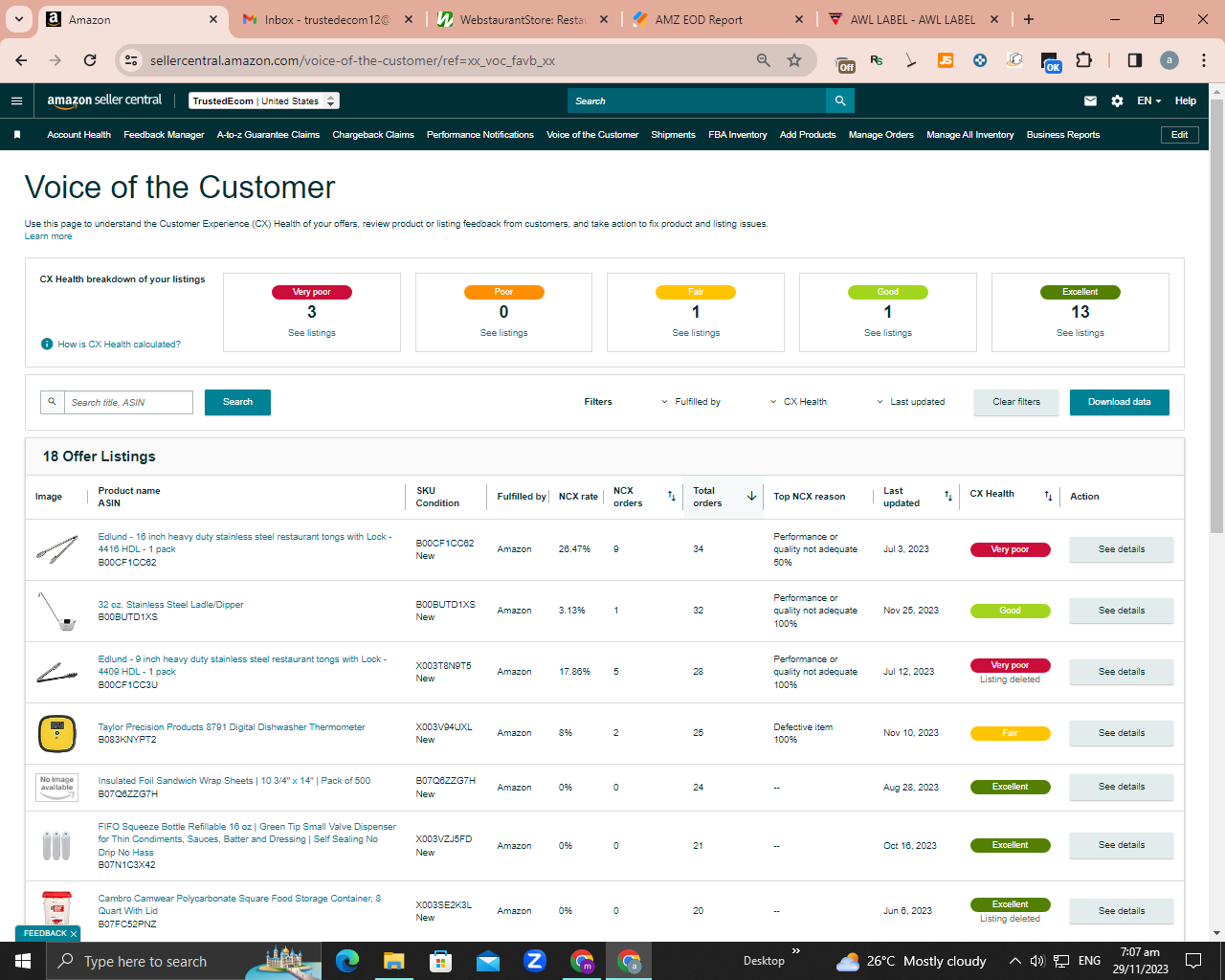
Task: Click the bookmark flag icon in nav bar
Action: click(17, 135)
